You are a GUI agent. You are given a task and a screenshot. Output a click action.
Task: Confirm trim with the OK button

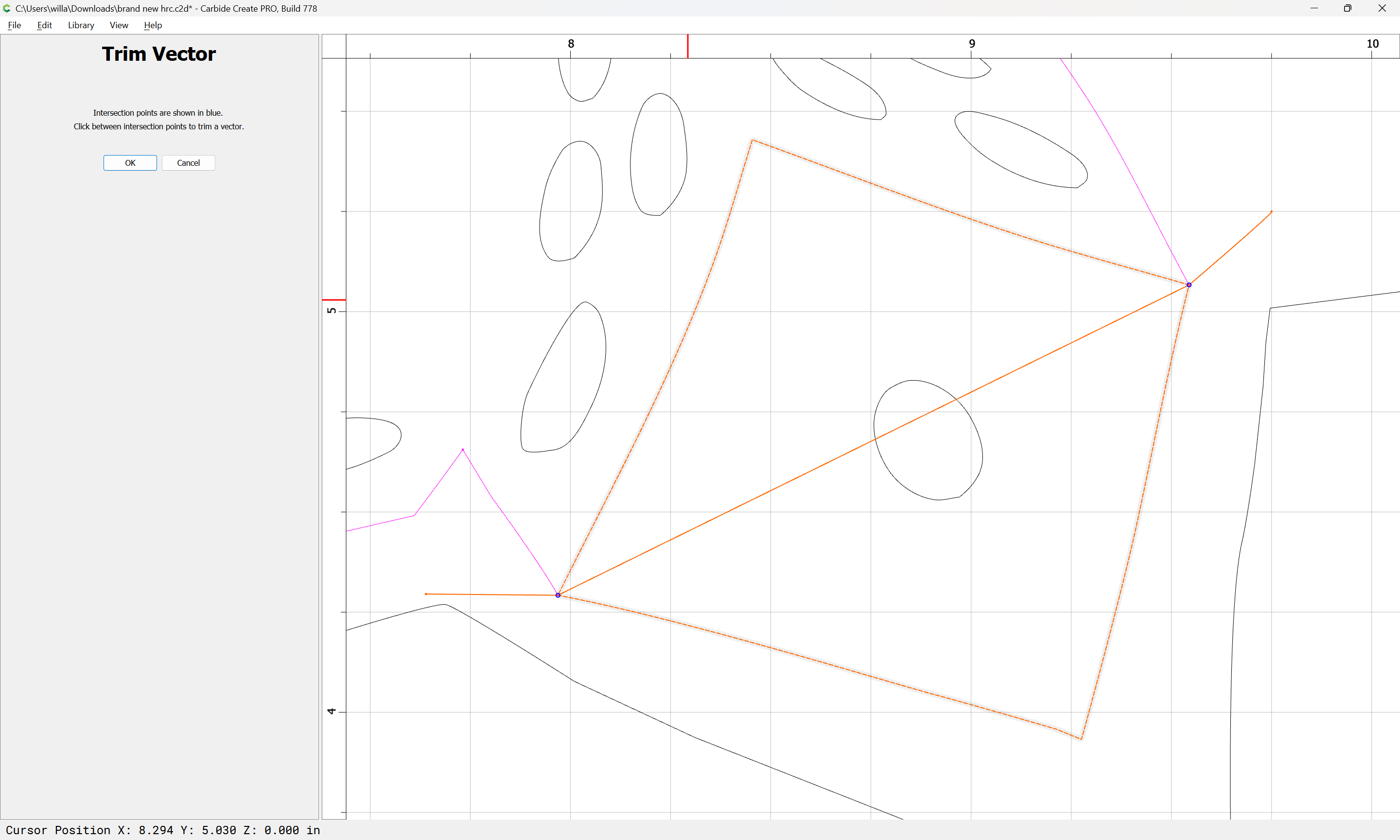[x=130, y=163]
